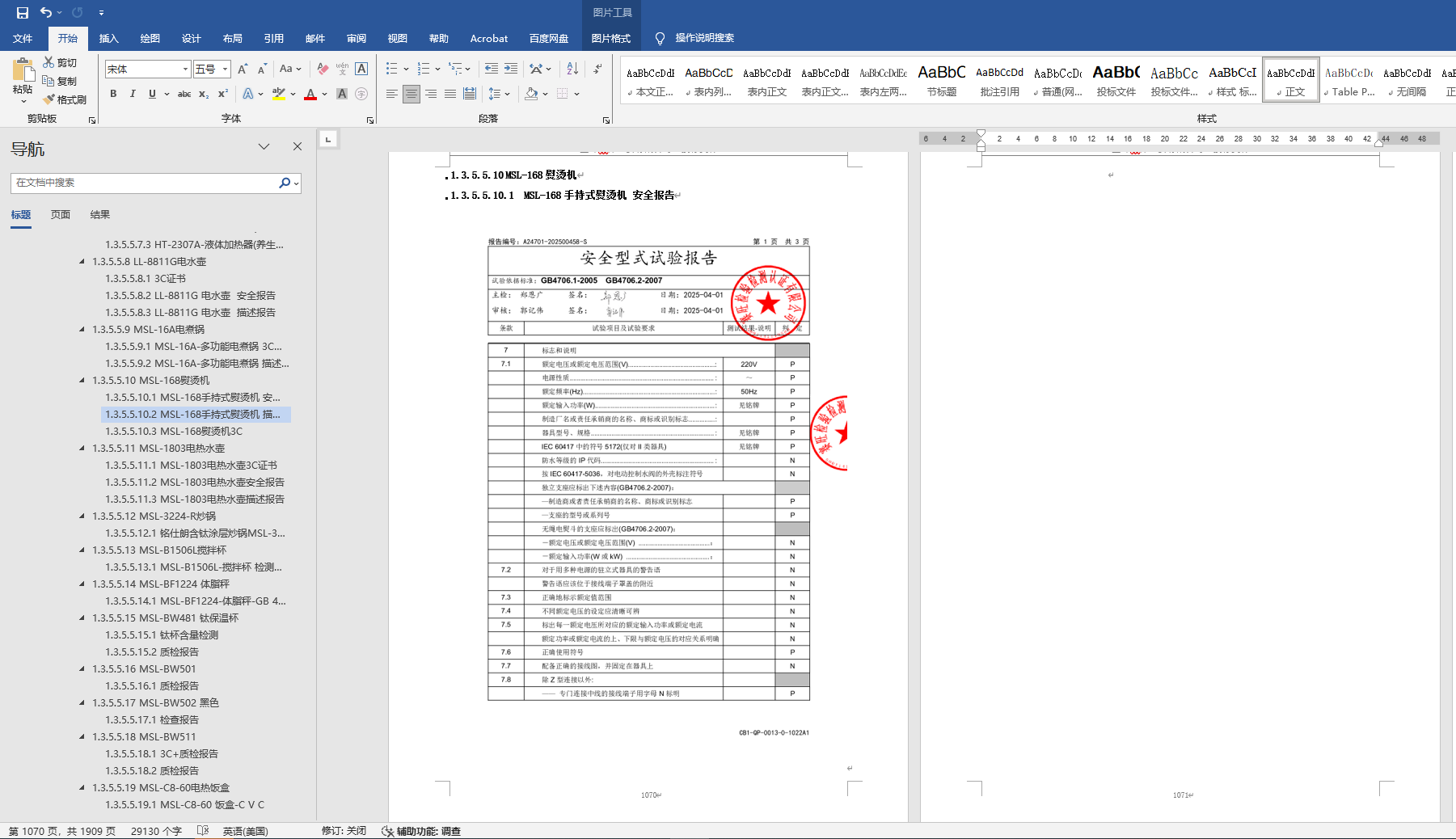The height and width of the screenshot is (839, 1456).
Task: Increase paragraph indent
Action: click(511, 70)
